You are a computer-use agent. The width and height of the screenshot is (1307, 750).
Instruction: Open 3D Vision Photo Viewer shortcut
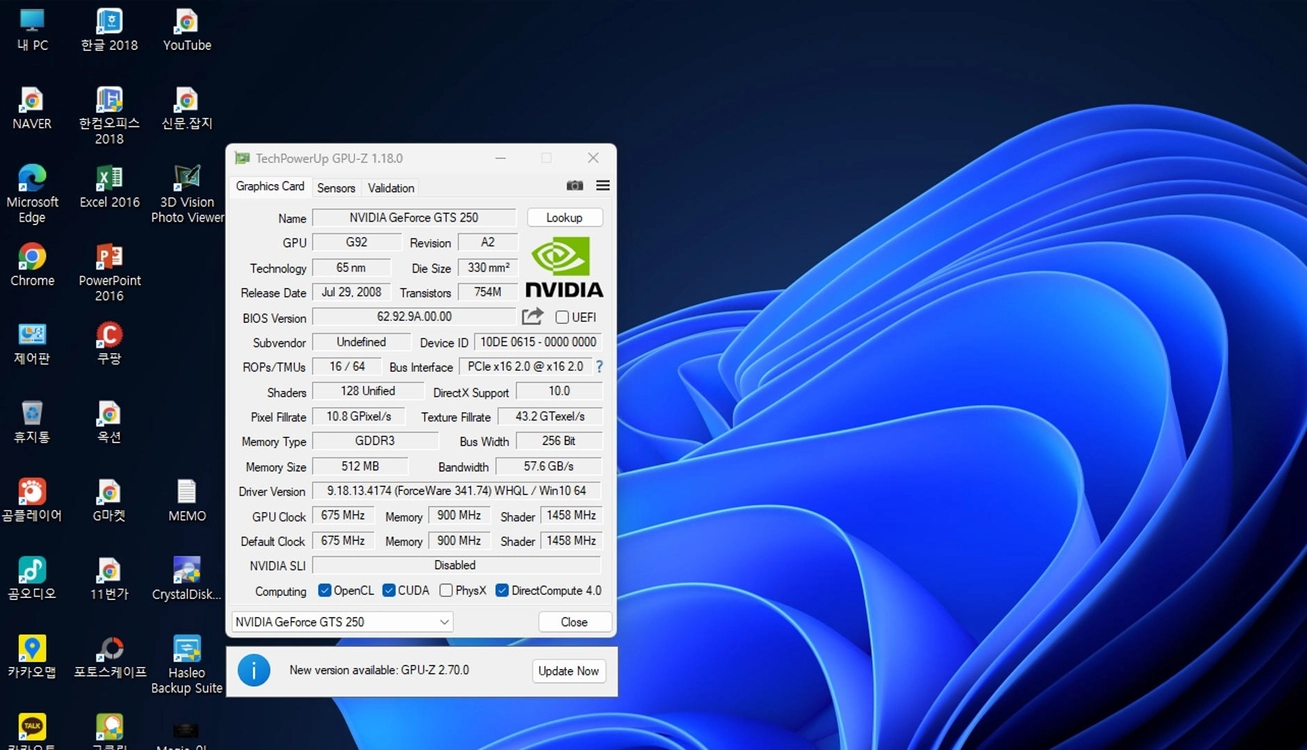point(187,194)
